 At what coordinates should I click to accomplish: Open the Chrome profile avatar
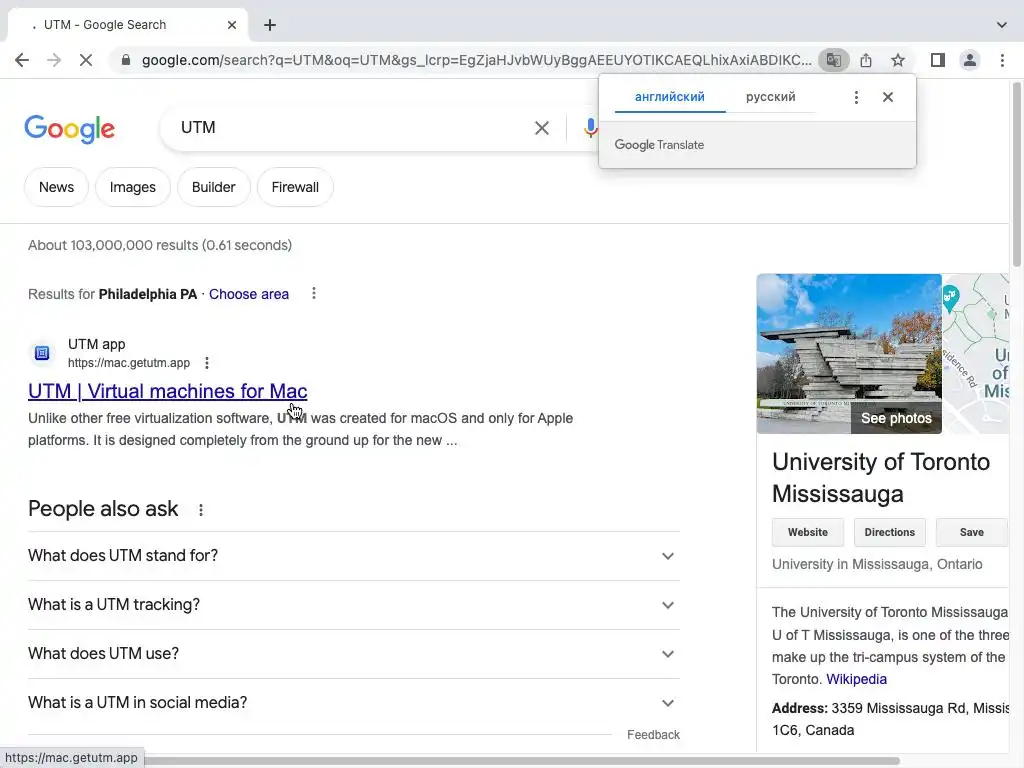coord(970,60)
